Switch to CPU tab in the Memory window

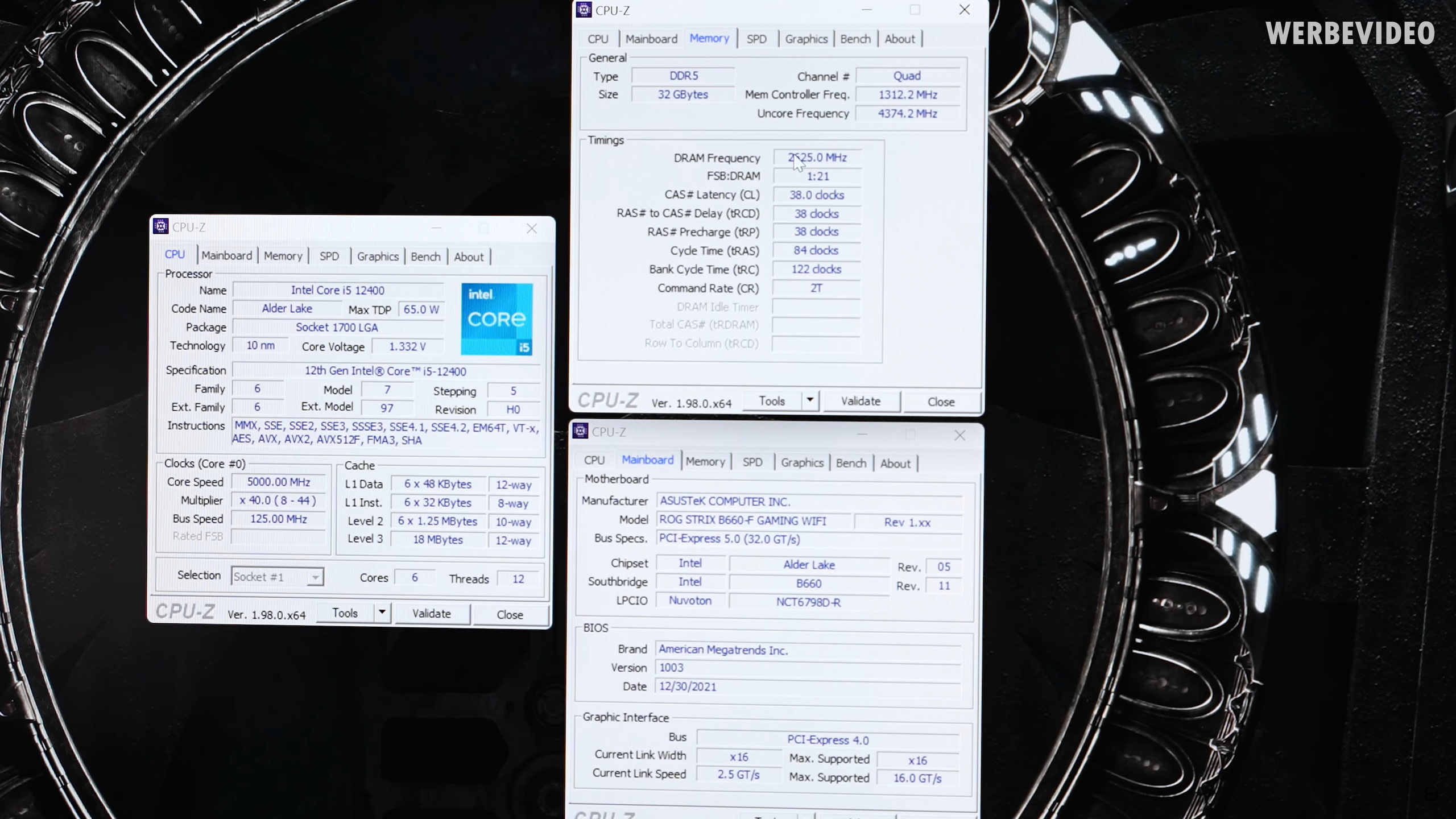(598, 39)
